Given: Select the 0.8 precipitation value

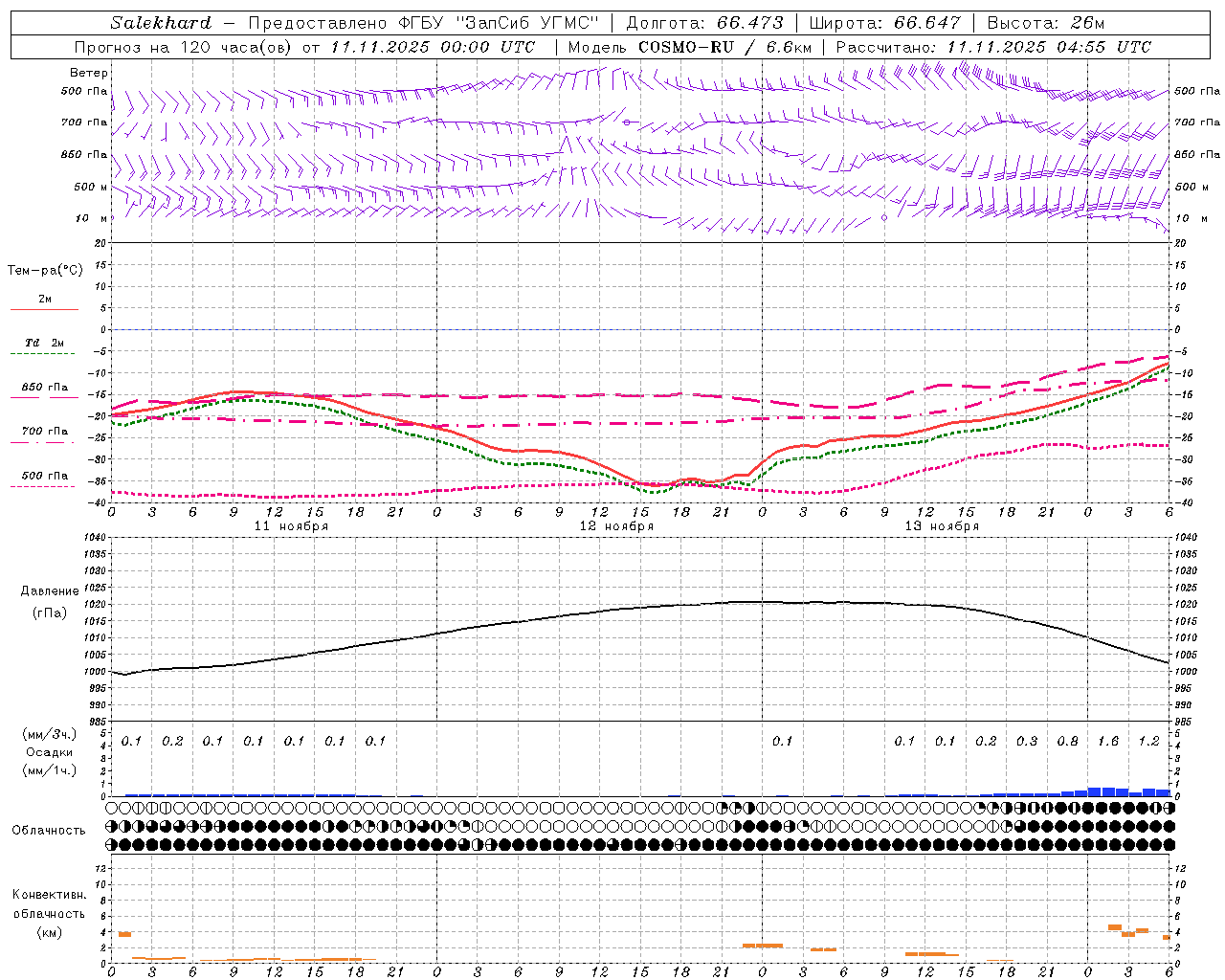Looking at the screenshot, I should (x=1067, y=742).
